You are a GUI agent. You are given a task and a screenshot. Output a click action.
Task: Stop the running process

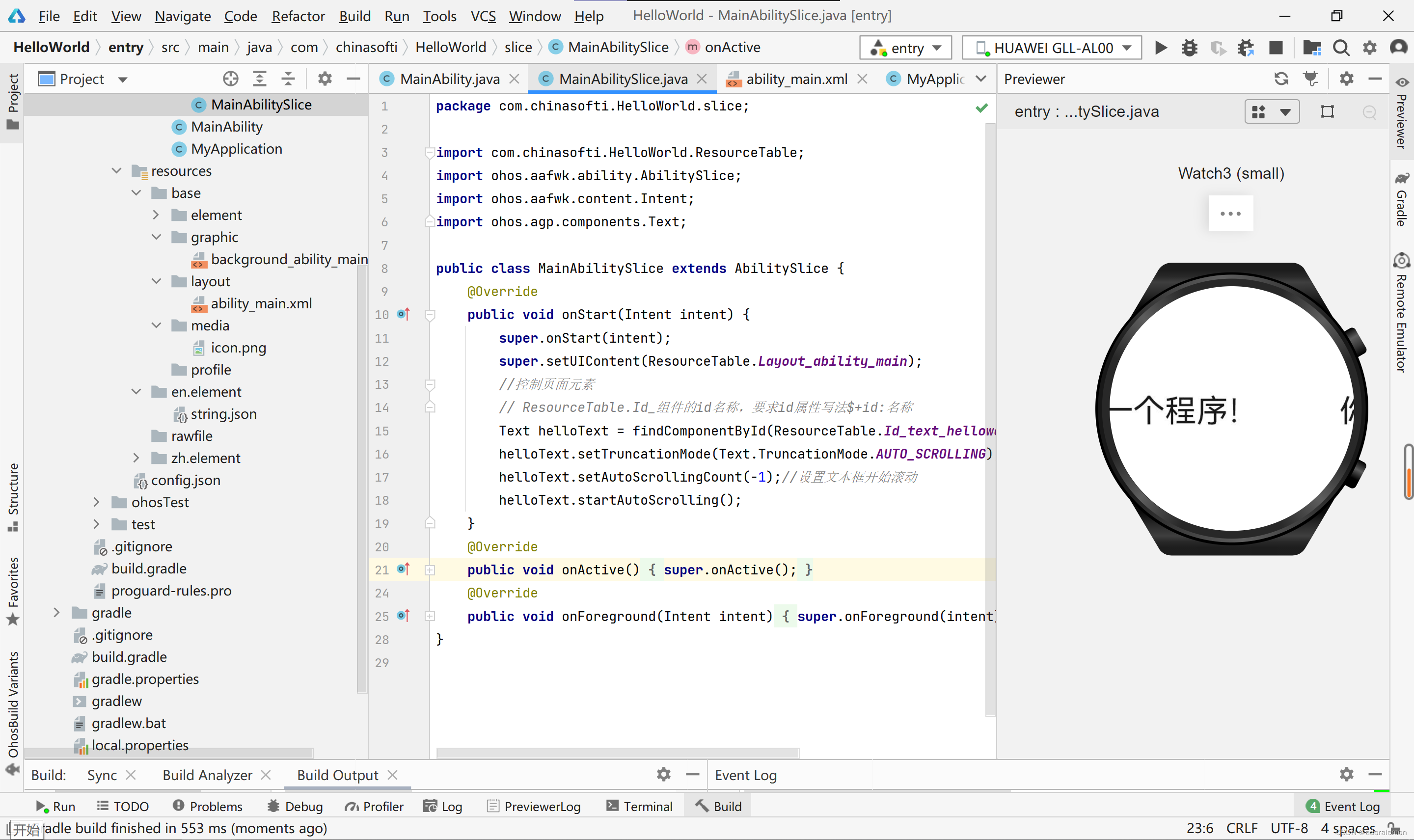point(1276,48)
